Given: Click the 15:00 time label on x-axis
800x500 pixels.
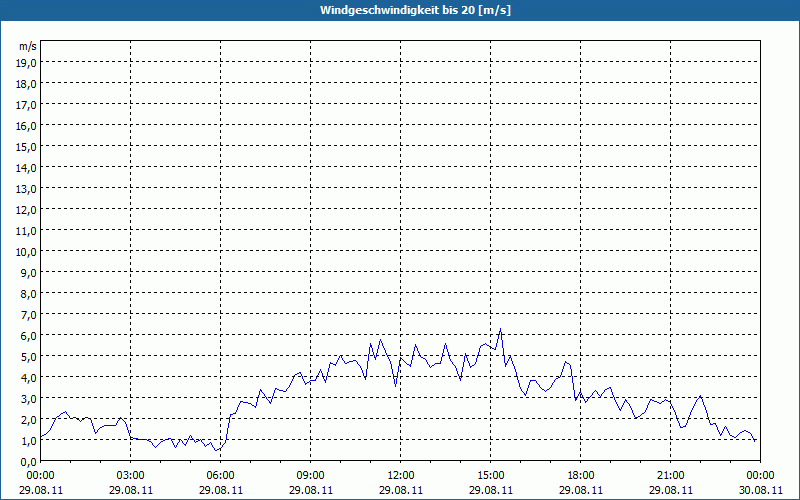Looking at the screenshot, I should click(491, 476).
